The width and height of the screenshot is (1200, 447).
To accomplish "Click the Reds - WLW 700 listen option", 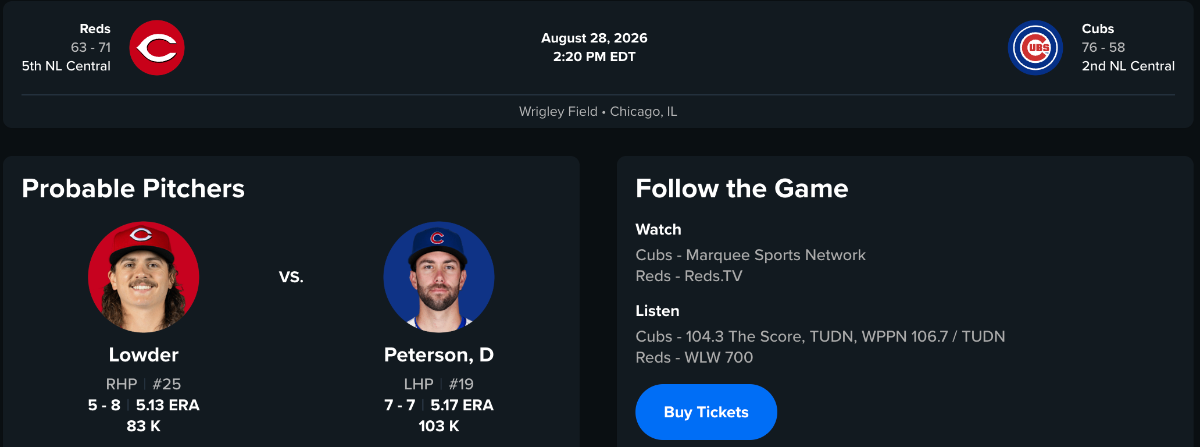I will 694,358.
